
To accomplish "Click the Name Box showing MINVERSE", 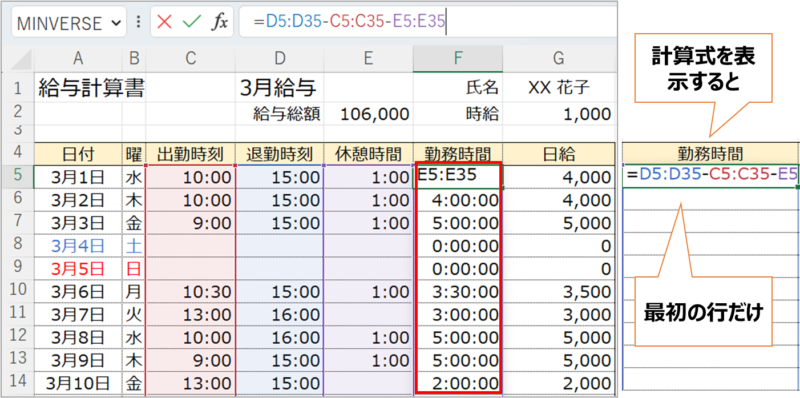I will click(69, 22).
